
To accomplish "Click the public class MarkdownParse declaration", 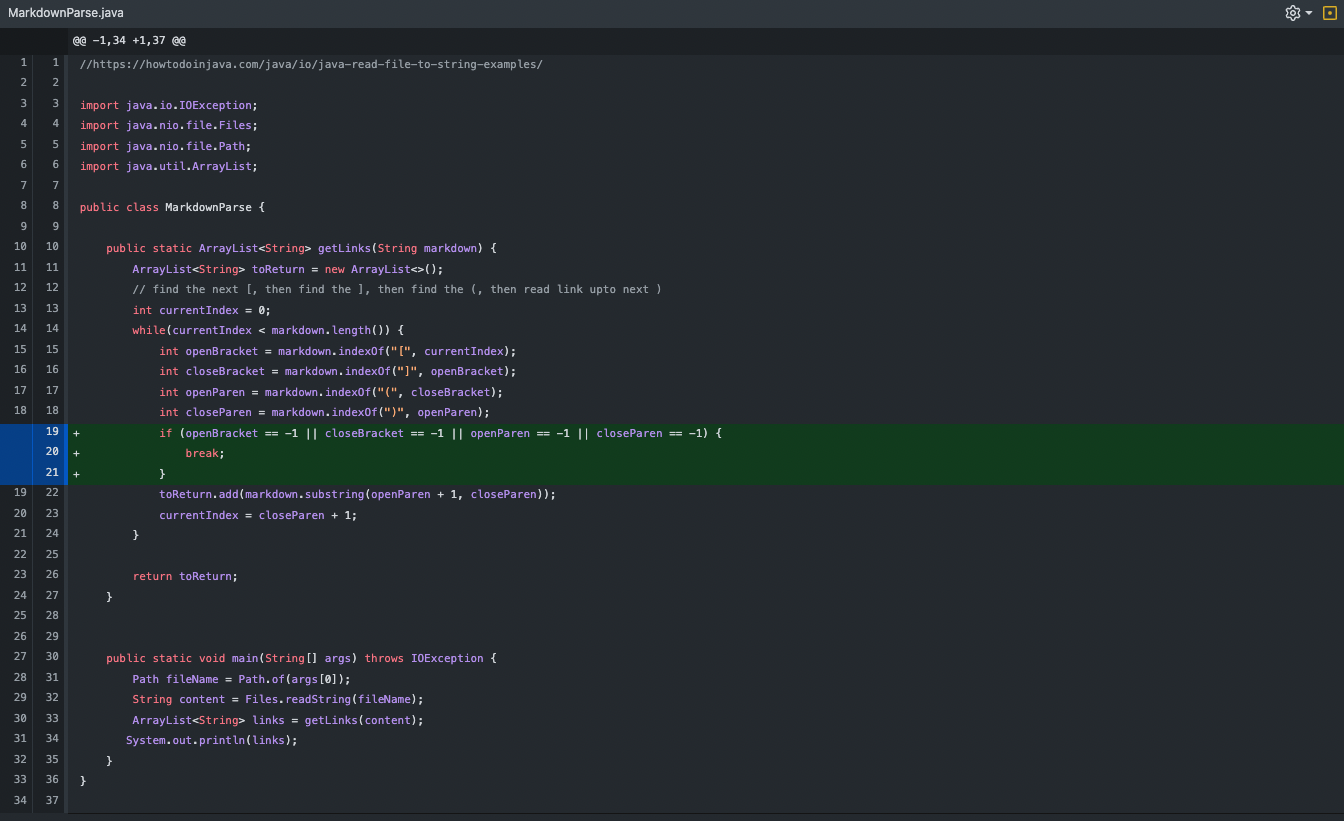I will (x=172, y=207).
